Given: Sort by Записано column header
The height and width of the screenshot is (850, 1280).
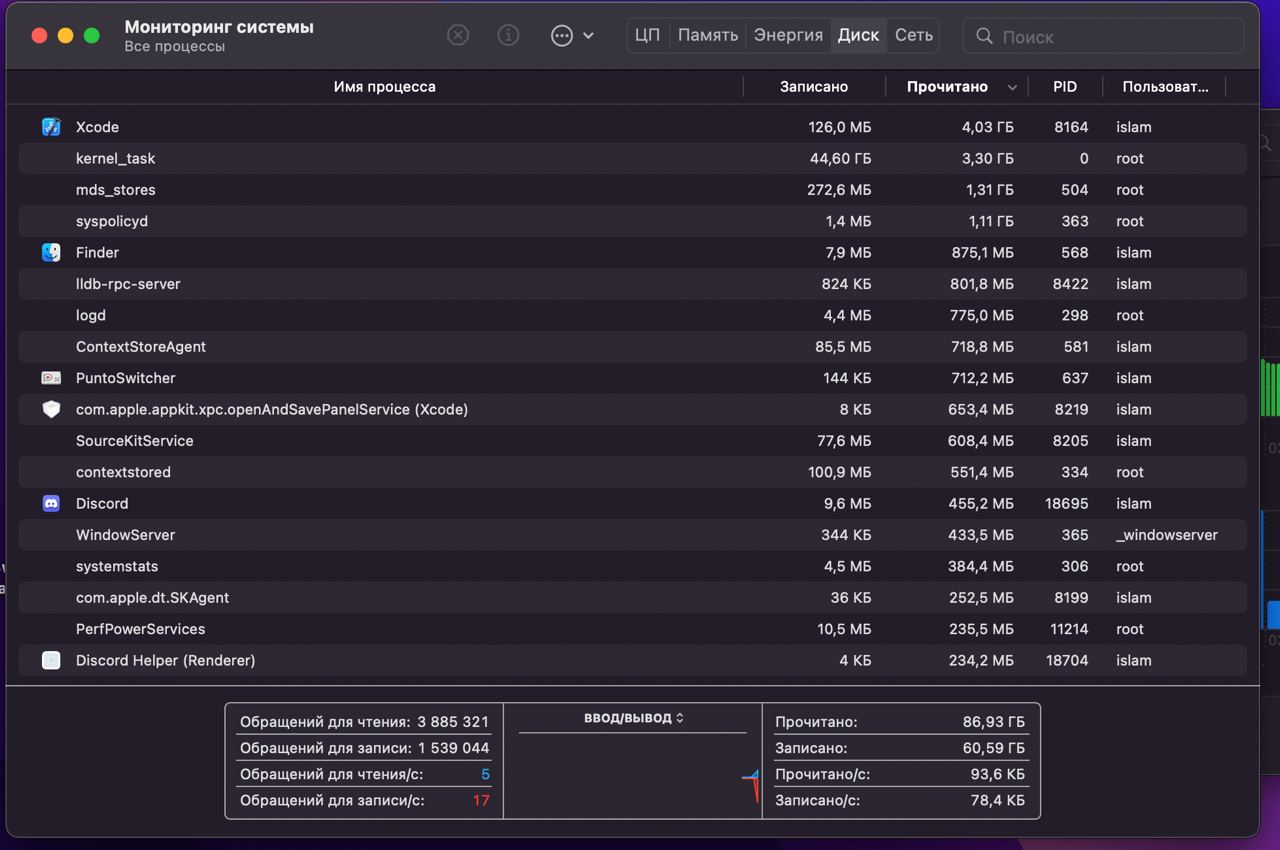Looking at the screenshot, I should click(x=814, y=87).
